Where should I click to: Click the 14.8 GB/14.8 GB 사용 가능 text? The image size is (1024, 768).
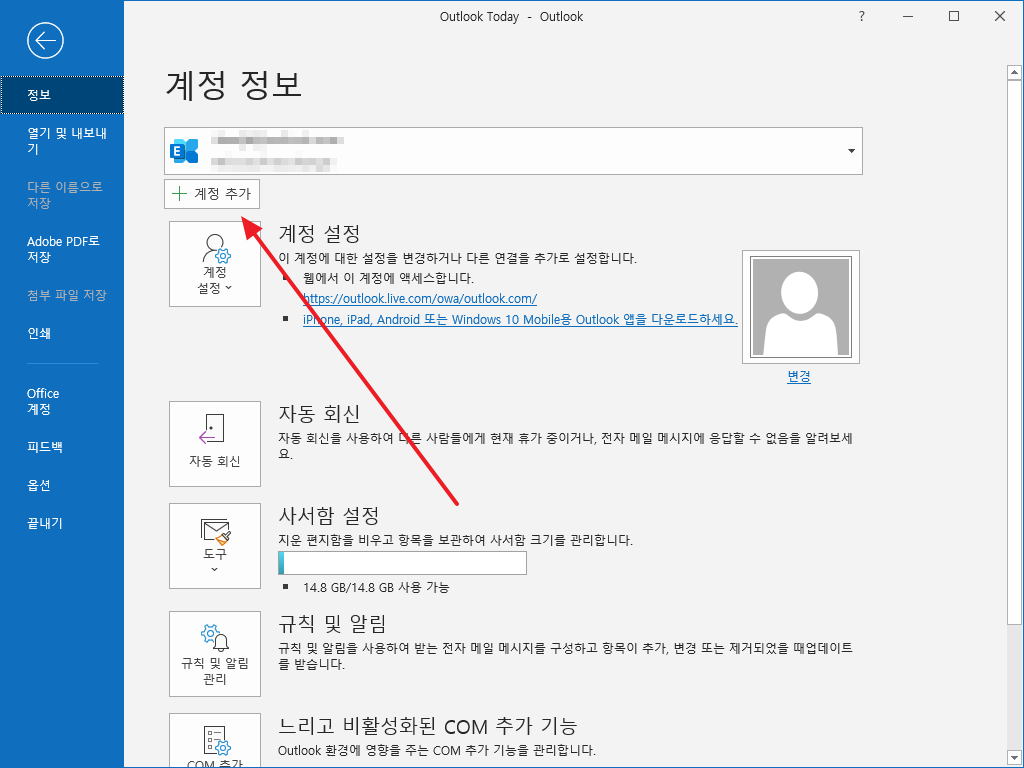point(376,587)
